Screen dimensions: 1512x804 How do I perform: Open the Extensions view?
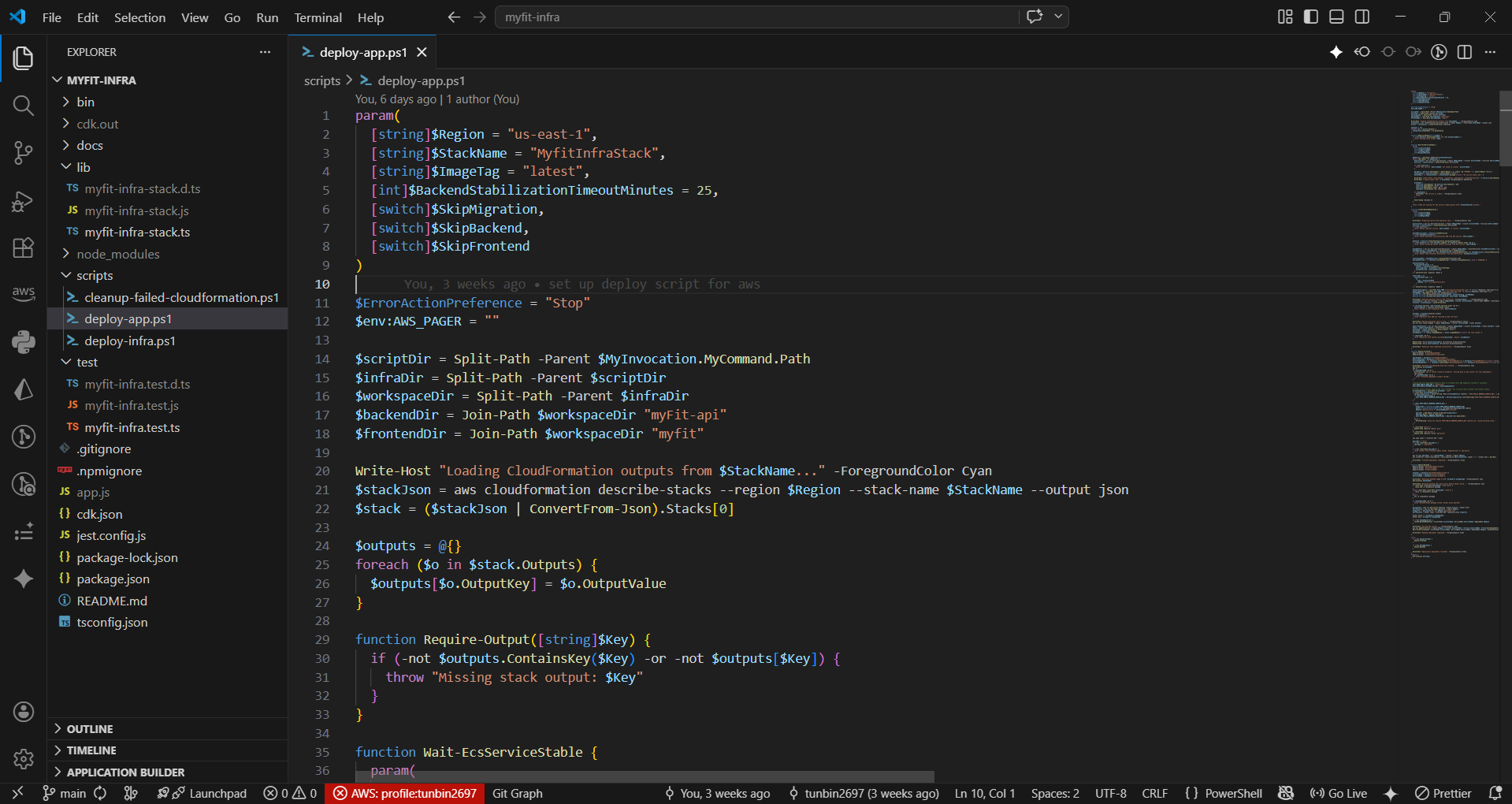[23, 248]
